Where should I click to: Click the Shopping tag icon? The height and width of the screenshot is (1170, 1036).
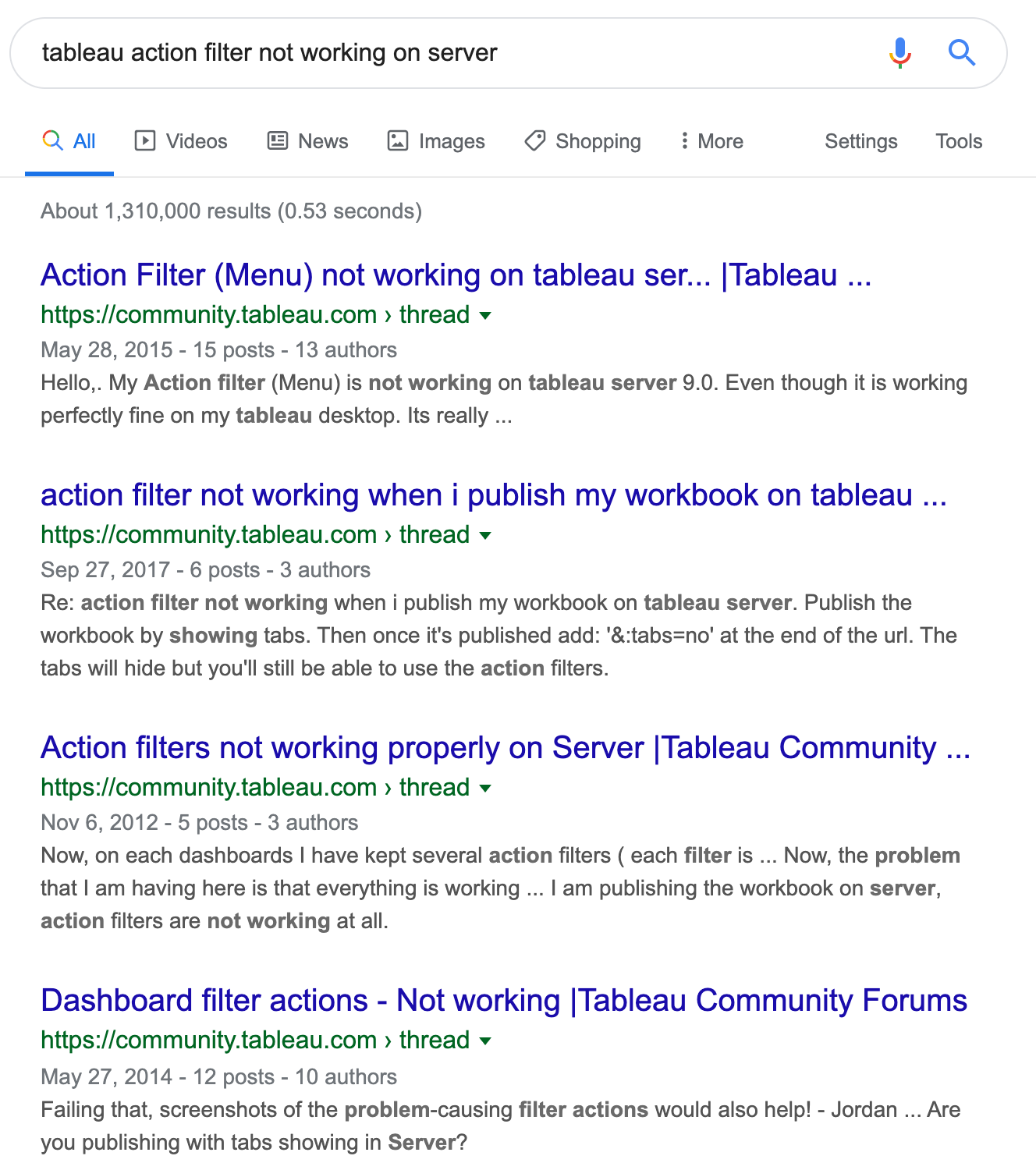[535, 140]
